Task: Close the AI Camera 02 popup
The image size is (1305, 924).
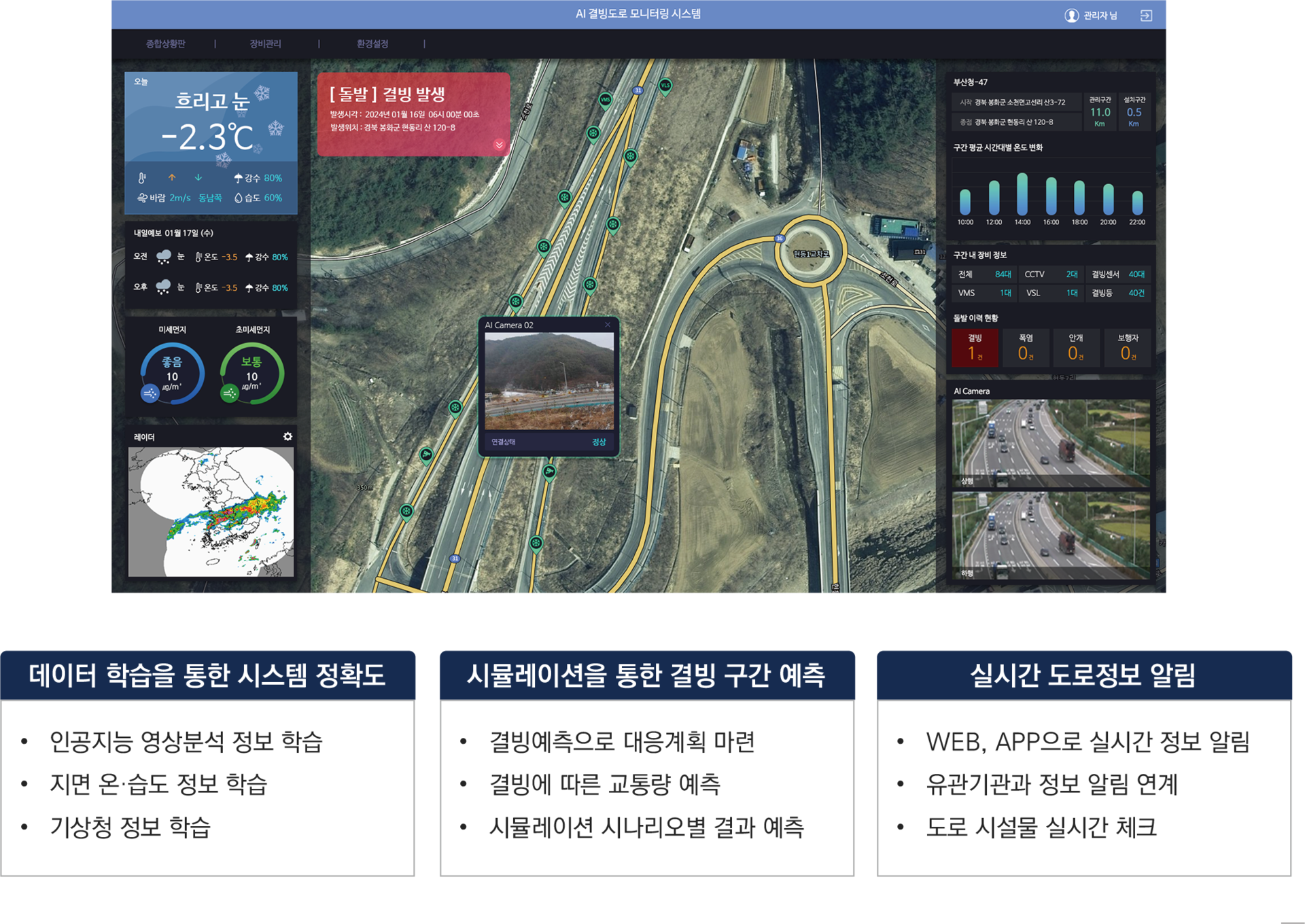Action: tap(608, 325)
